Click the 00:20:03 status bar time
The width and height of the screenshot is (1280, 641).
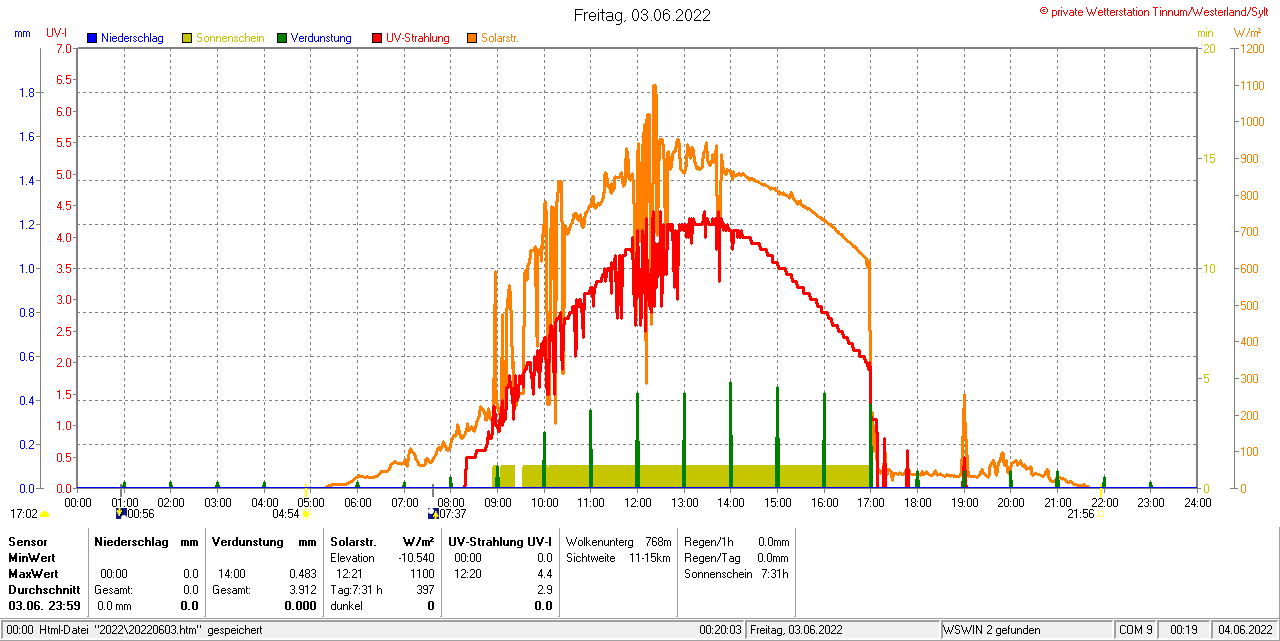click(x=720, y=630)
